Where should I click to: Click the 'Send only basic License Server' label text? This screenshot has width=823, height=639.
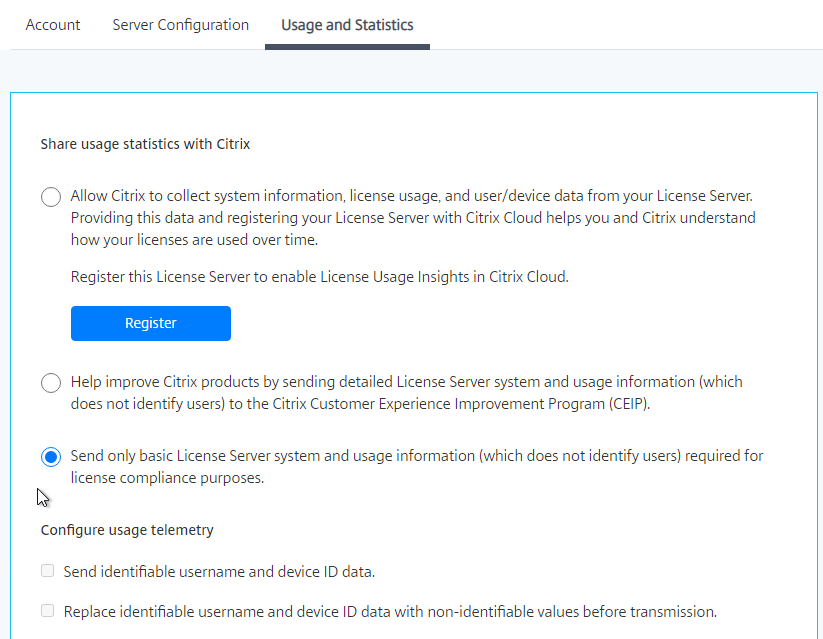point(417,467)
